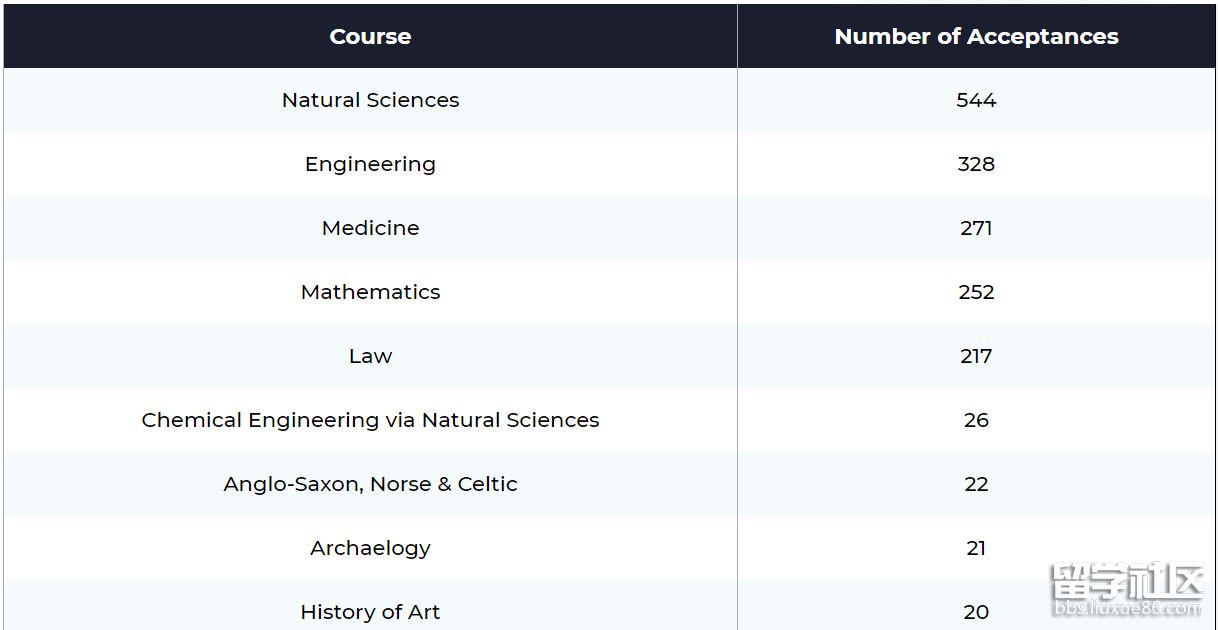Click Chemical Engineering via Natural Sciences

click(370, 420)
